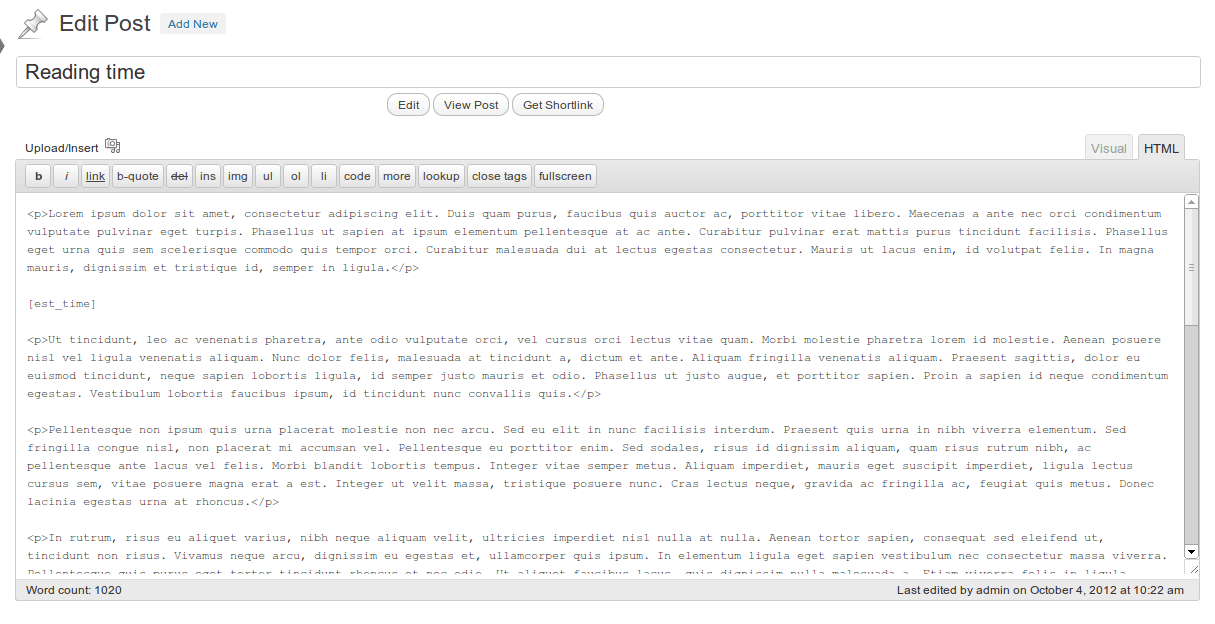Click the Upload/Insert label
This screenshot has height=624, width=1215.
62,148
